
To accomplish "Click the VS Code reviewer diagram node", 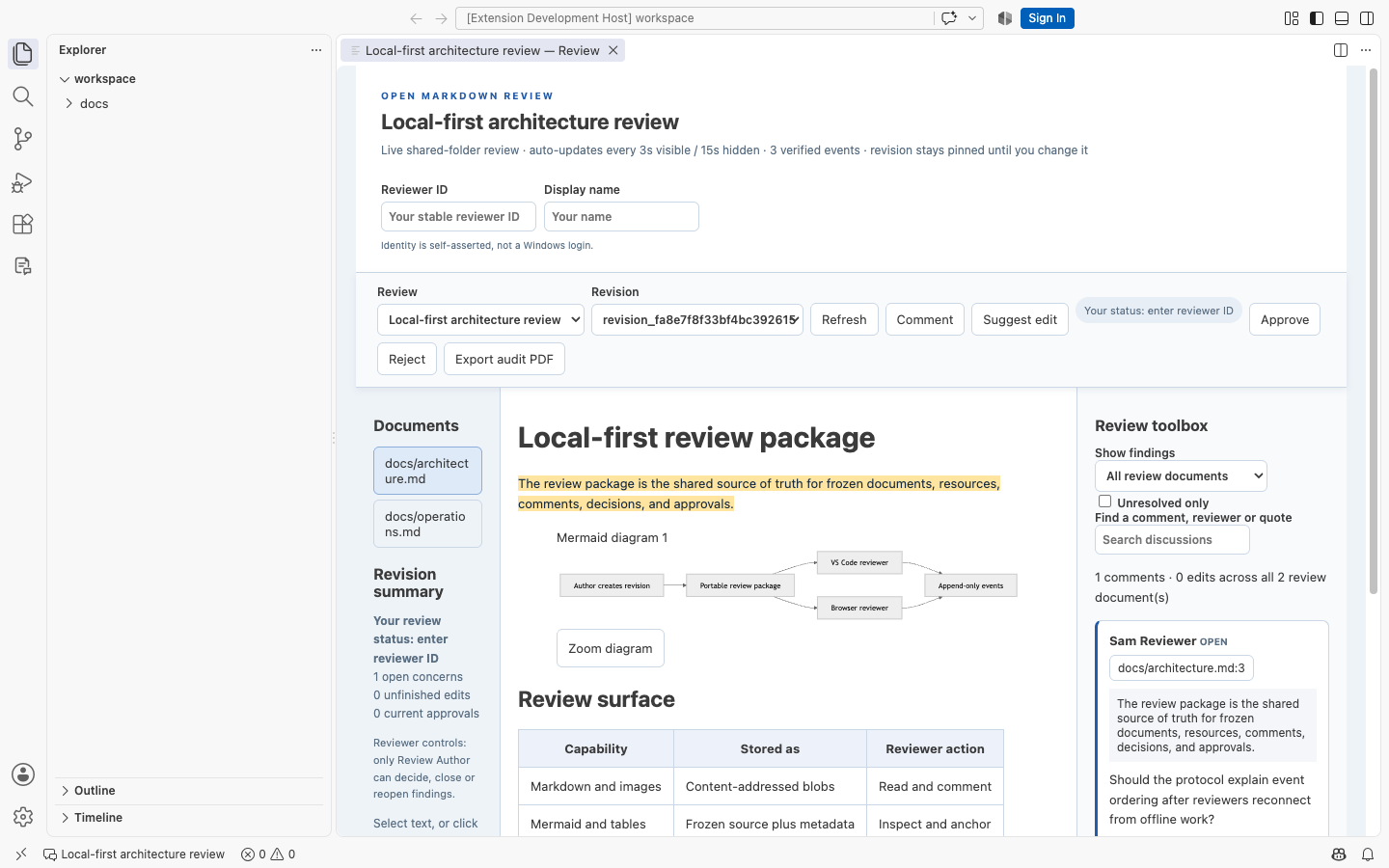I will (x=859, y=562).
